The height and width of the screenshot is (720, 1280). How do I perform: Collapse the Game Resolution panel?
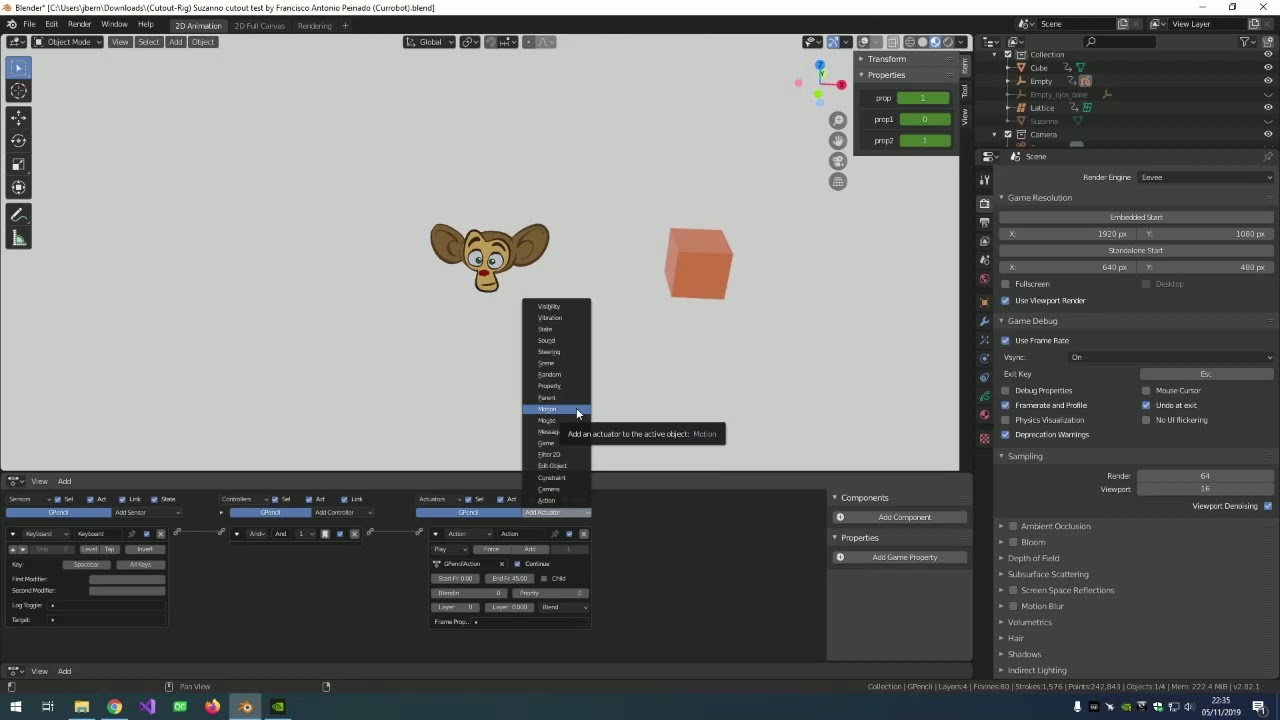(1001, 198)
